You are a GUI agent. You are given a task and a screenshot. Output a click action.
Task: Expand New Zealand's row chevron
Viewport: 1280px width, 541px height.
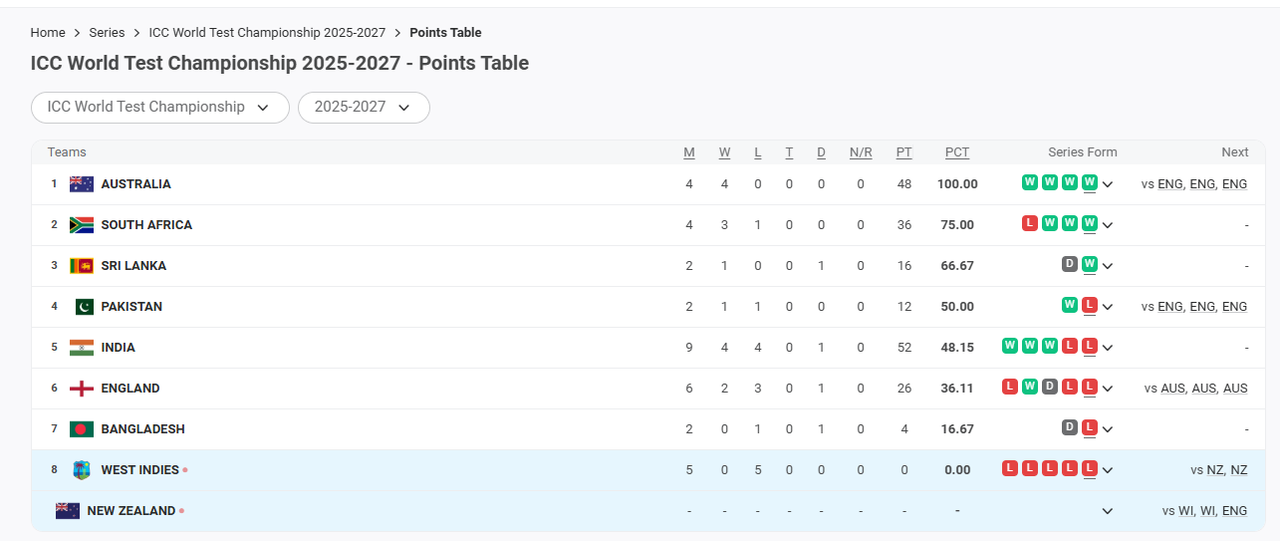(x=1107, y=511)
